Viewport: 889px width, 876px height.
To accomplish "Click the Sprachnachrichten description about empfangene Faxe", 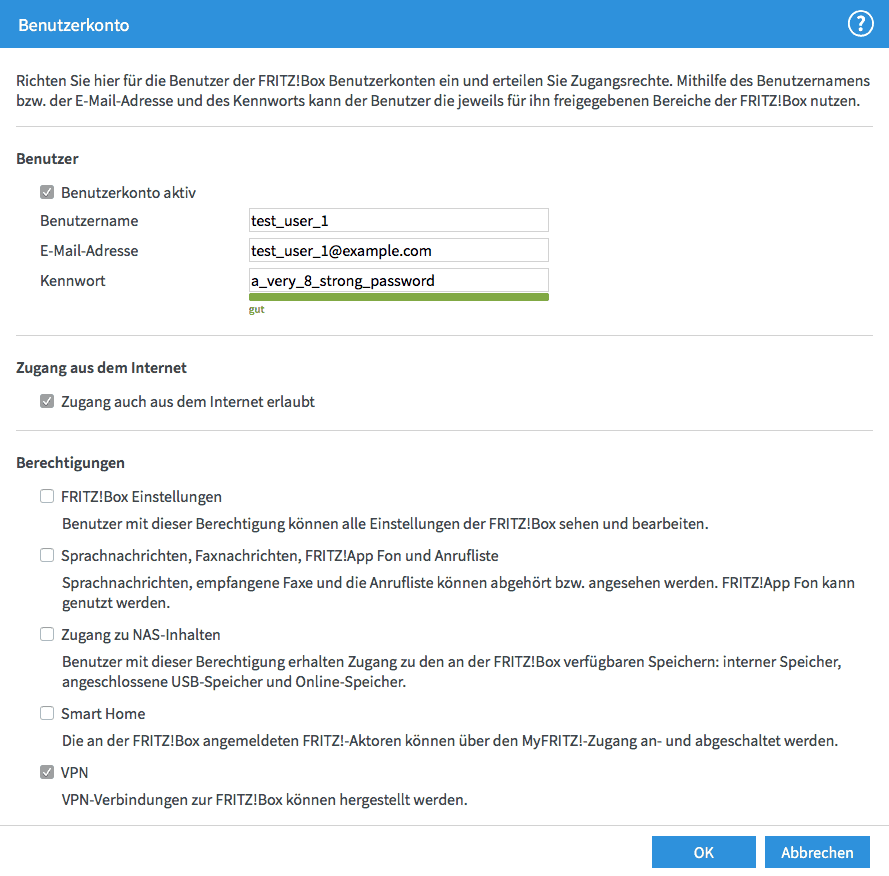I will pyautogui.click(x=458, y=593).
